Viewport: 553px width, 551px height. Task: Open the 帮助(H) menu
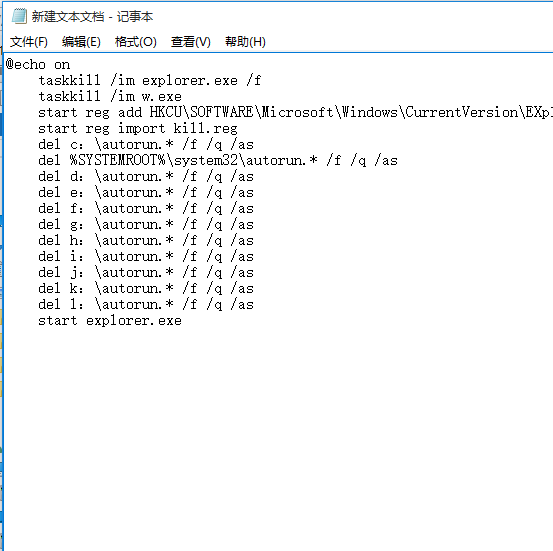245,42
